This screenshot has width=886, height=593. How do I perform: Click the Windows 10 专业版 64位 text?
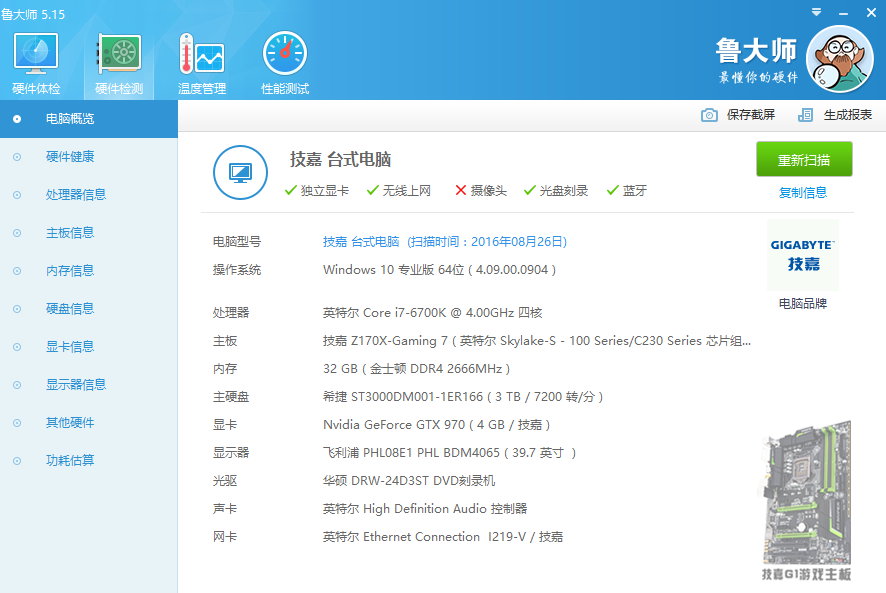440,270
